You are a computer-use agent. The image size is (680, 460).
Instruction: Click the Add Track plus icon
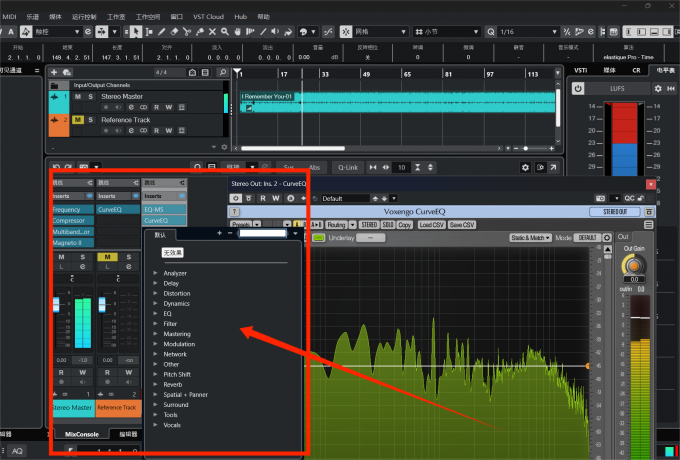54,72
